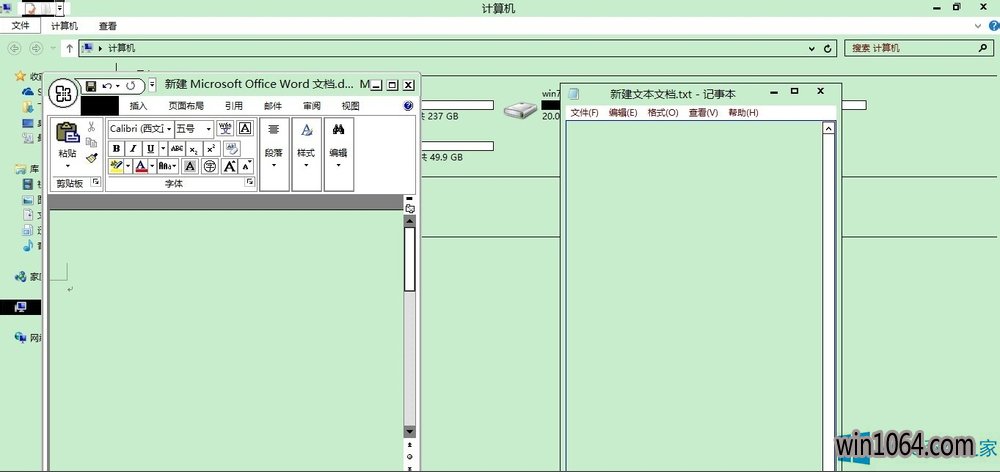
Task: Expand the Explorer address history dropdown
Action: 812,48
